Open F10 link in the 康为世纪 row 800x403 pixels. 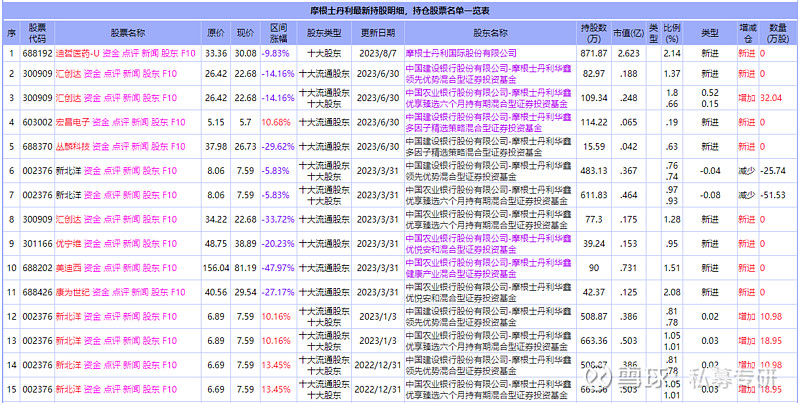(x=179, y=292)
